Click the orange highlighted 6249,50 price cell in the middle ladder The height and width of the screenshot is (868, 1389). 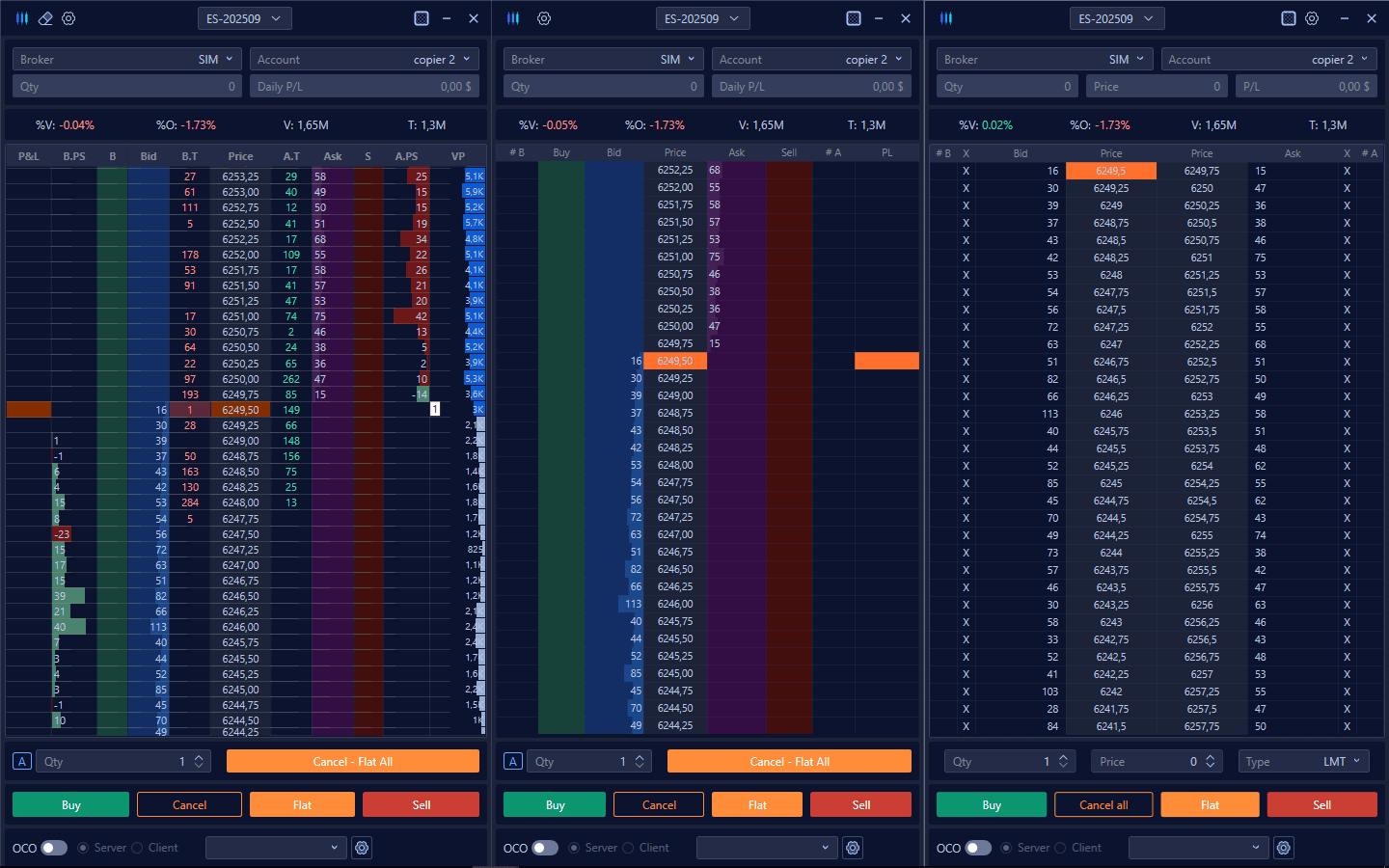pos(675,361)
